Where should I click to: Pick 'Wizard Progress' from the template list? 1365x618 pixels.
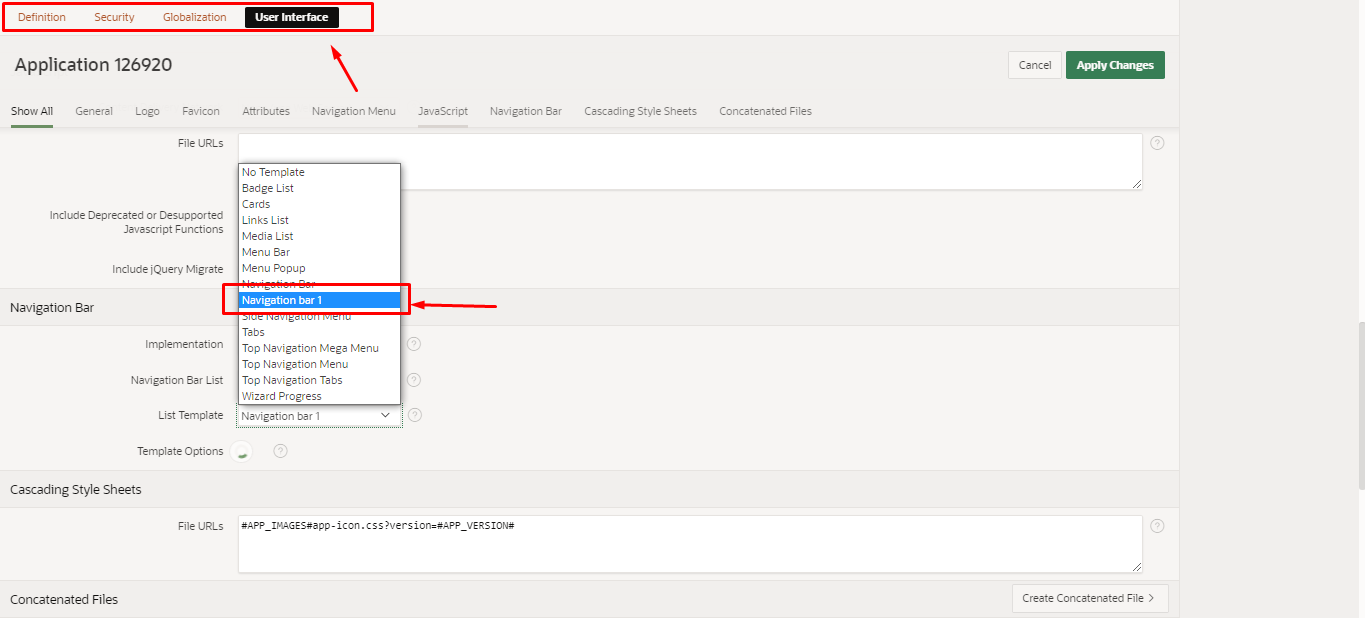282,396
